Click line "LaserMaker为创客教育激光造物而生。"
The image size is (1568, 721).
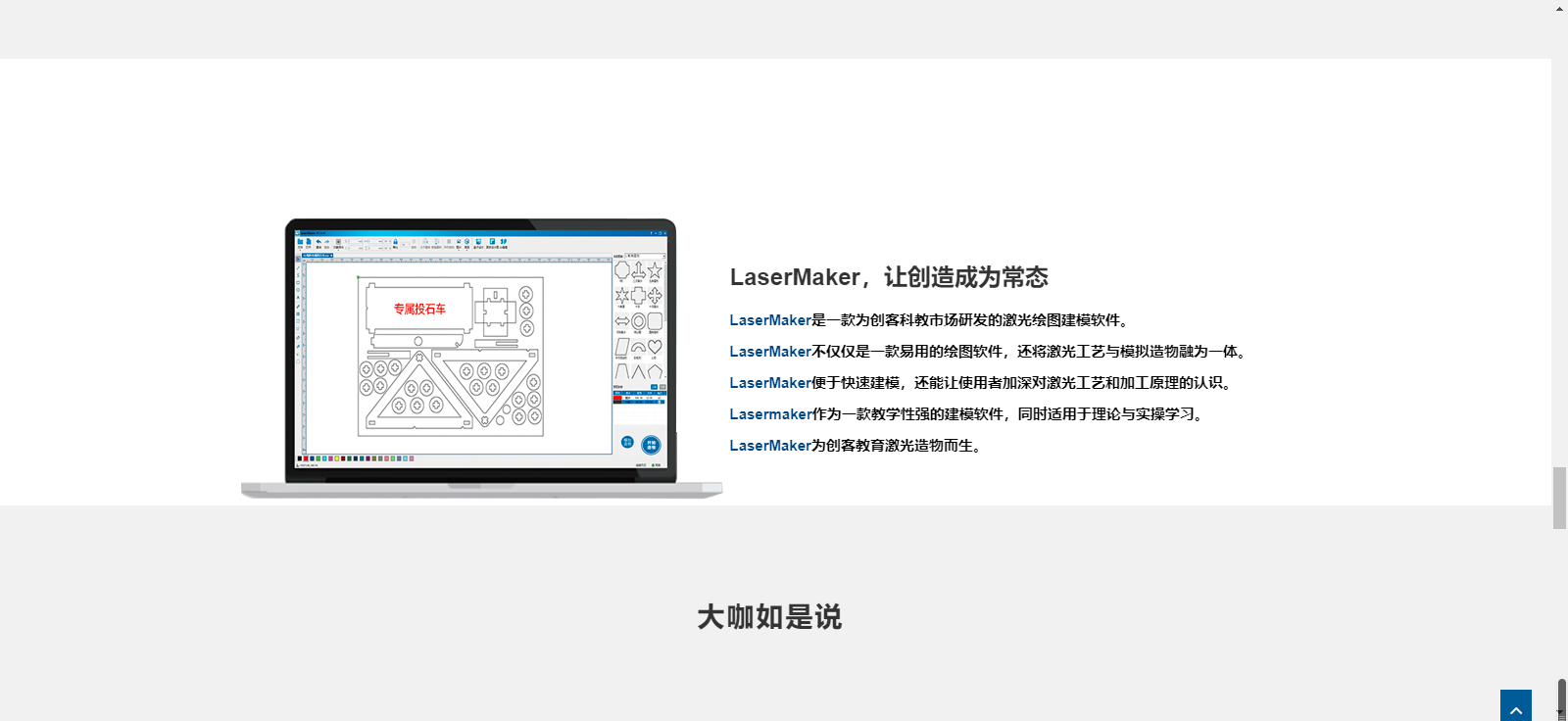coord(857,446)
